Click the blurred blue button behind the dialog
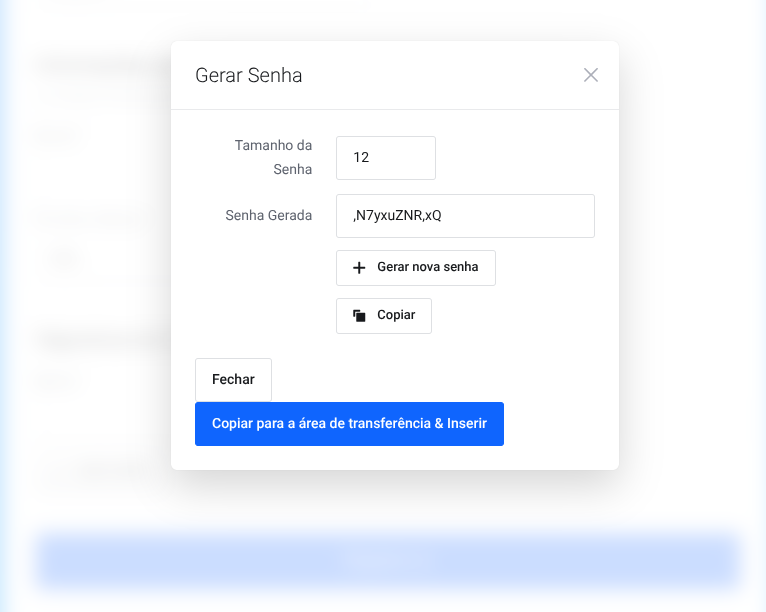The height and width of the screenshot is (612, 766). pos(388,560)
